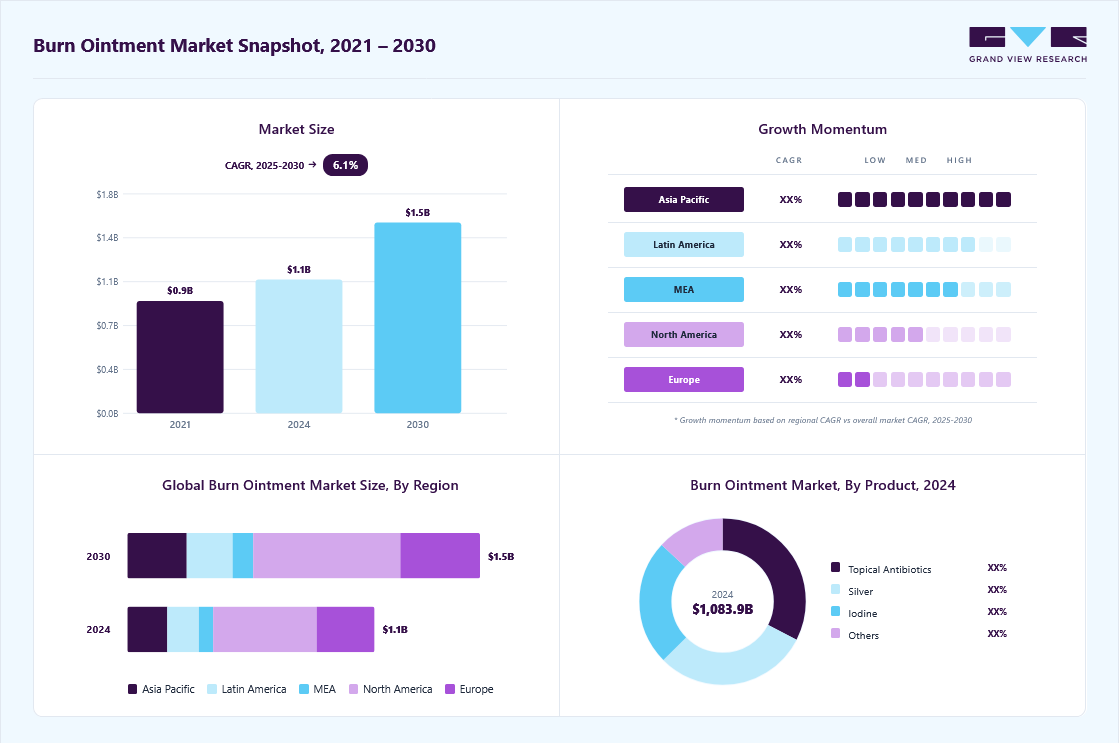Click the MEA momentum indicator squares
This screenshot has height=743, width=1120.
pos(924,289)
